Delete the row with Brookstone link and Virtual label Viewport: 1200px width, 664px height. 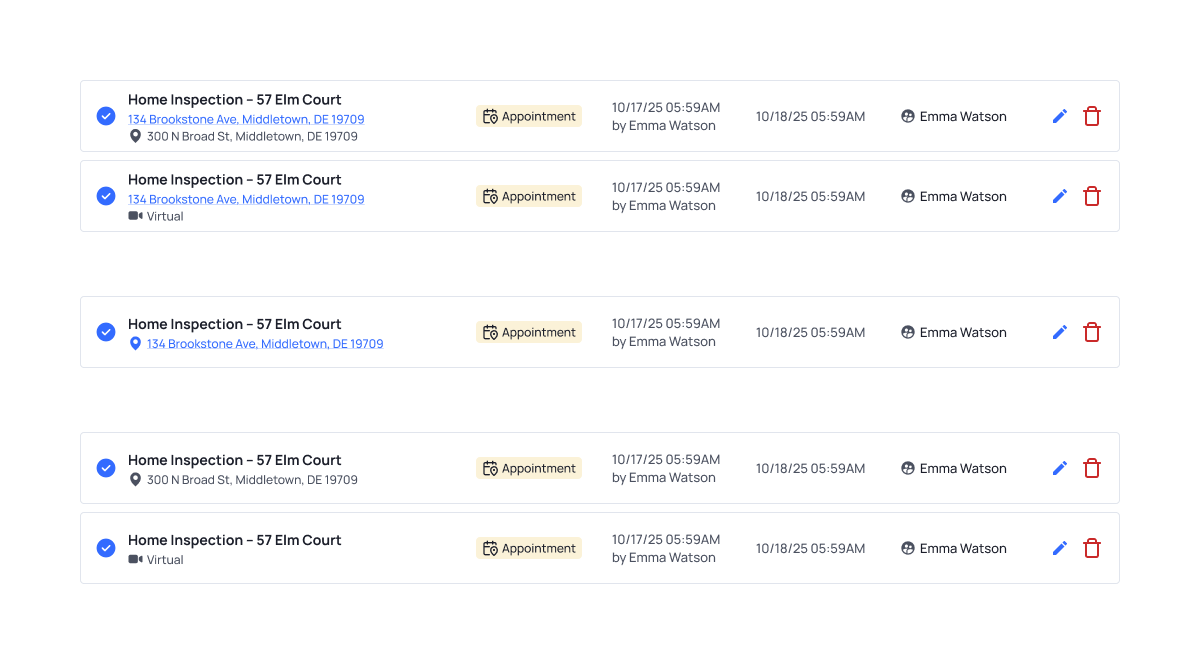tap(1092, 196)
